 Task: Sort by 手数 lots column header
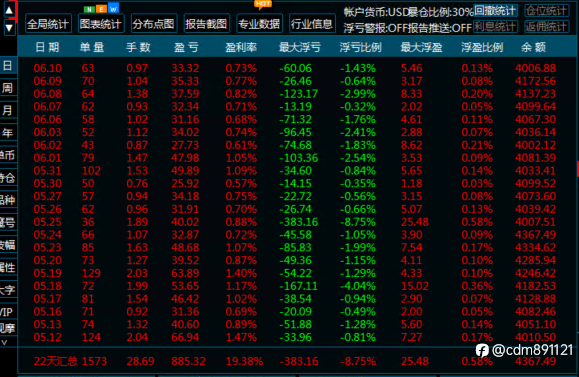pos(138,47)
